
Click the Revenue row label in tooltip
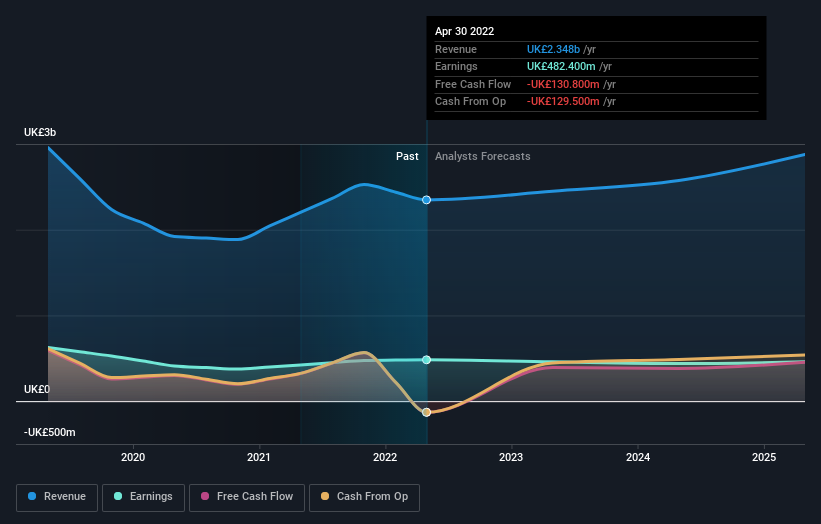[x=456, y=49]
